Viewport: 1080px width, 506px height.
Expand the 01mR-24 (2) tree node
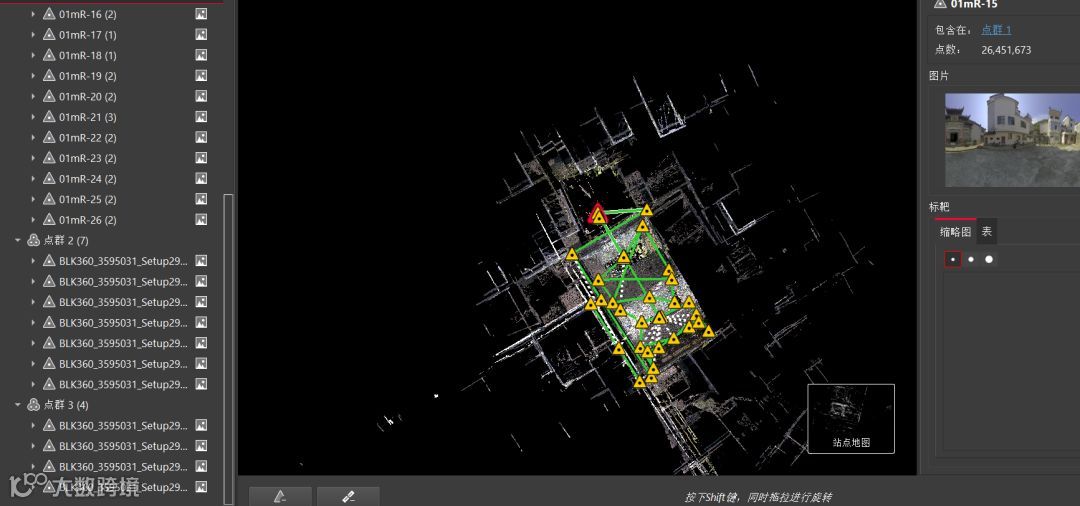(x=33, y=179)
